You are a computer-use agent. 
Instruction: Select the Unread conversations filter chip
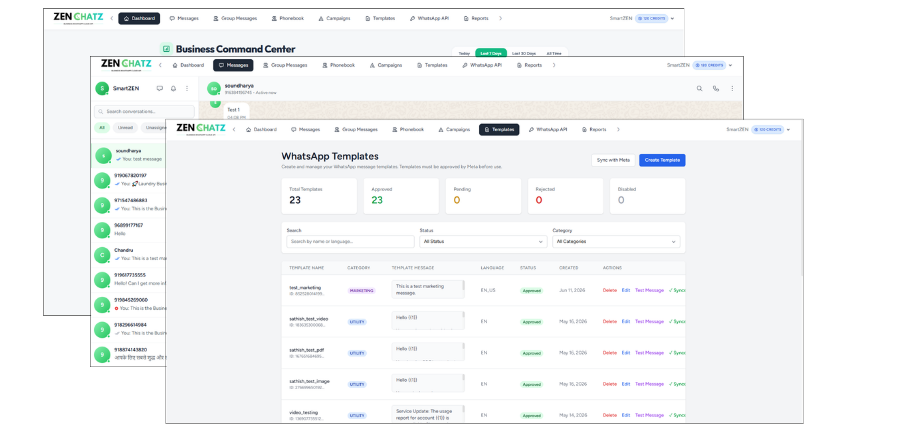(x=126, y=127)
